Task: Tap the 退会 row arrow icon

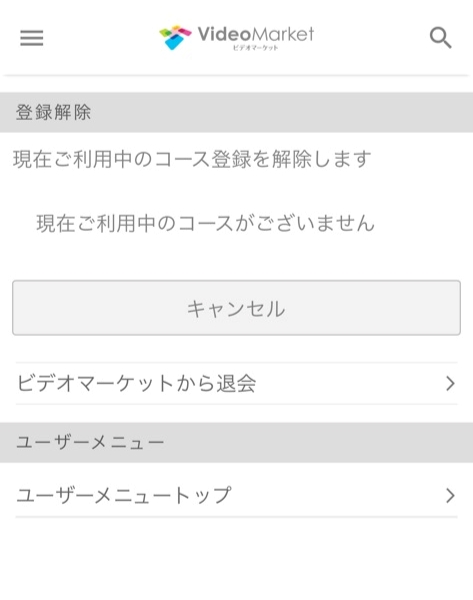Action: click(x=450, y=383)
